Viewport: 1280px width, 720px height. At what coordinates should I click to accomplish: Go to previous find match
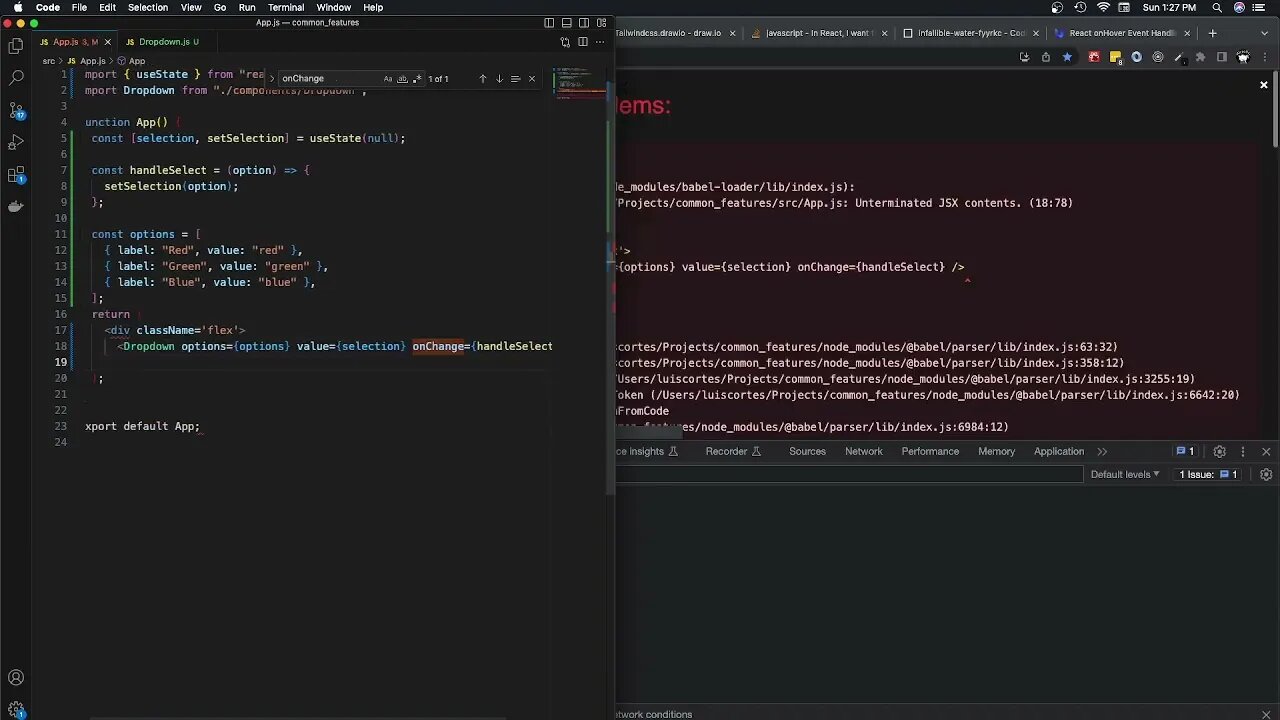pos(482,79)
